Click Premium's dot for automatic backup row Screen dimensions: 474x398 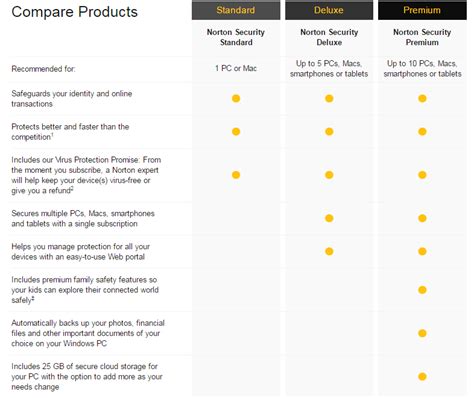tap(422, 333)
